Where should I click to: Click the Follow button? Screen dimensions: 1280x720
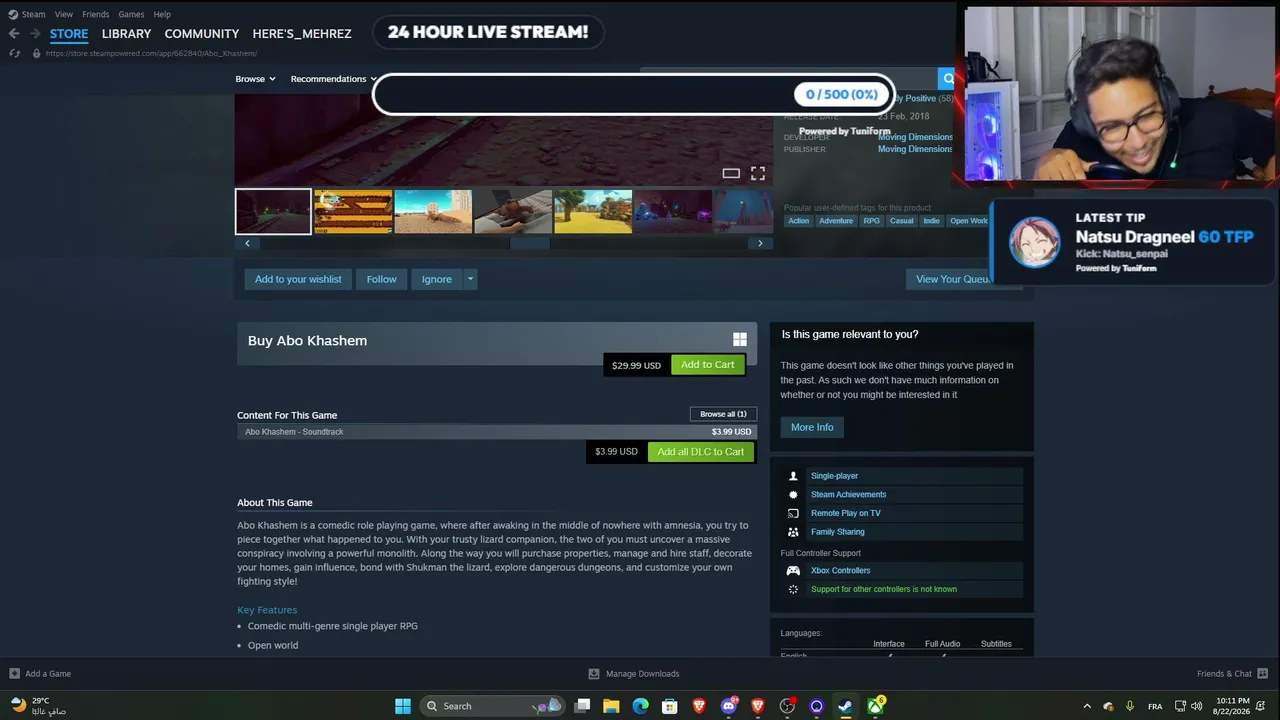pyautogui.click(x=381, y=279)
